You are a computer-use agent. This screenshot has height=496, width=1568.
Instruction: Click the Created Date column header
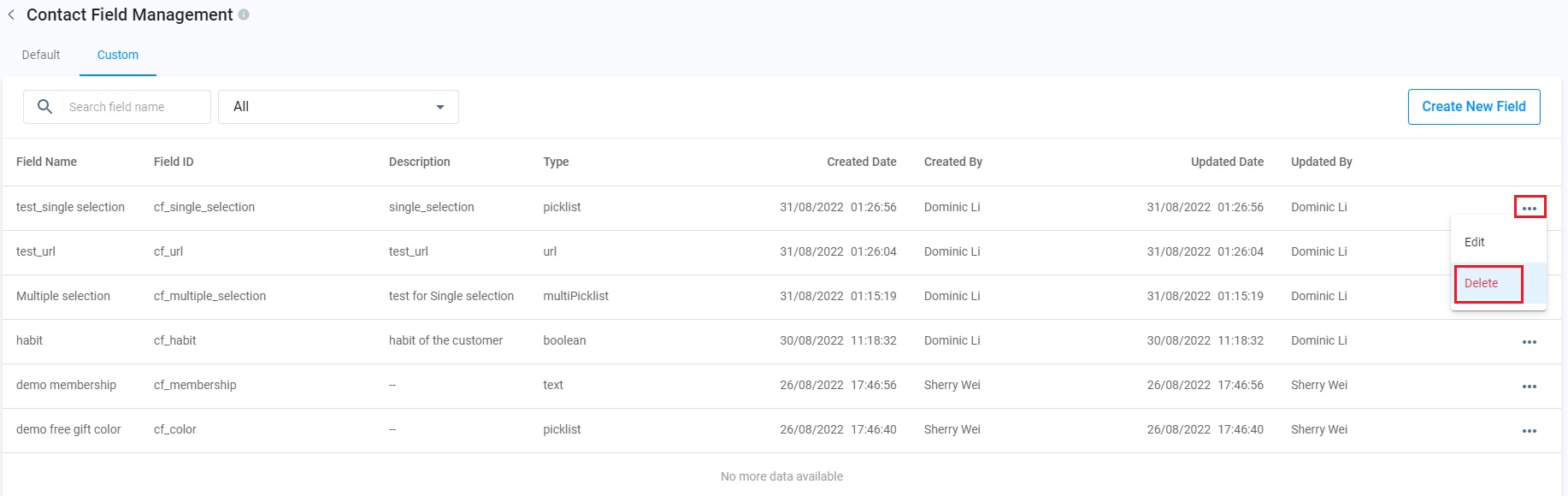pos(861,162)
